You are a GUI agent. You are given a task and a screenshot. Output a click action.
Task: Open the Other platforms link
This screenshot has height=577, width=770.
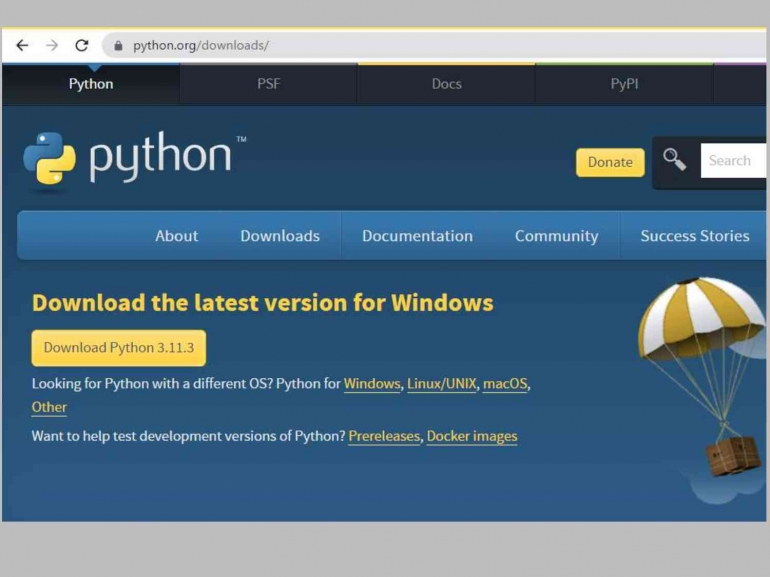(x=49, y=408)
